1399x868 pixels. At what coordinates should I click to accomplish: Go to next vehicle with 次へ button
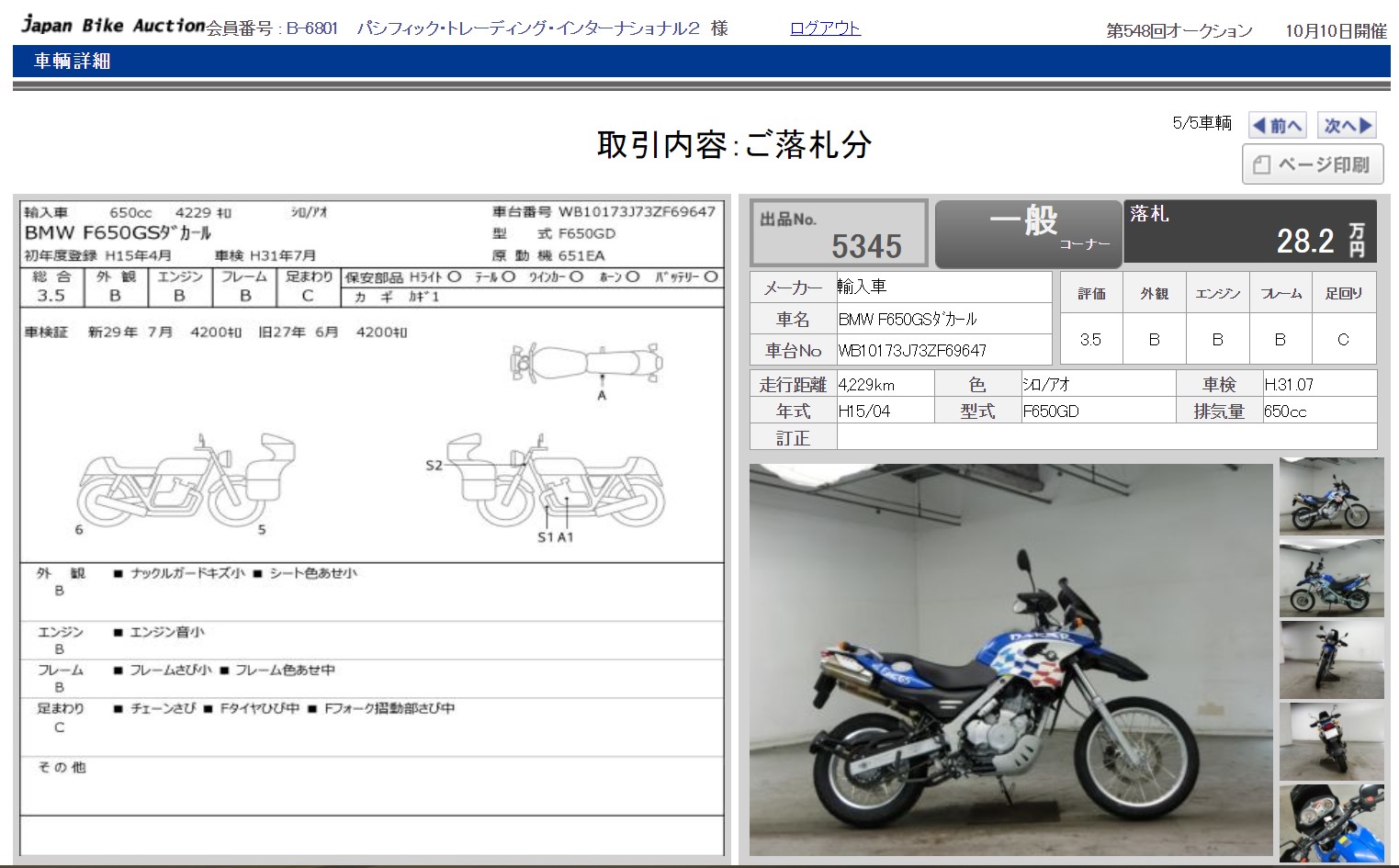point(1348,125)
